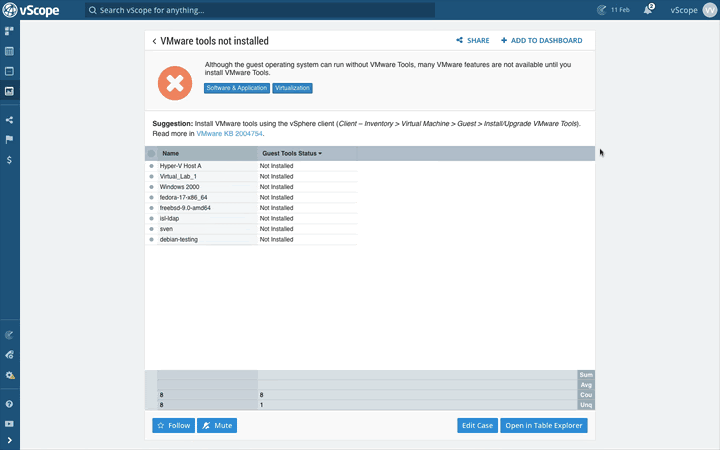Select the row bullet for Hyper-V Host A

(x=152, y=166)
